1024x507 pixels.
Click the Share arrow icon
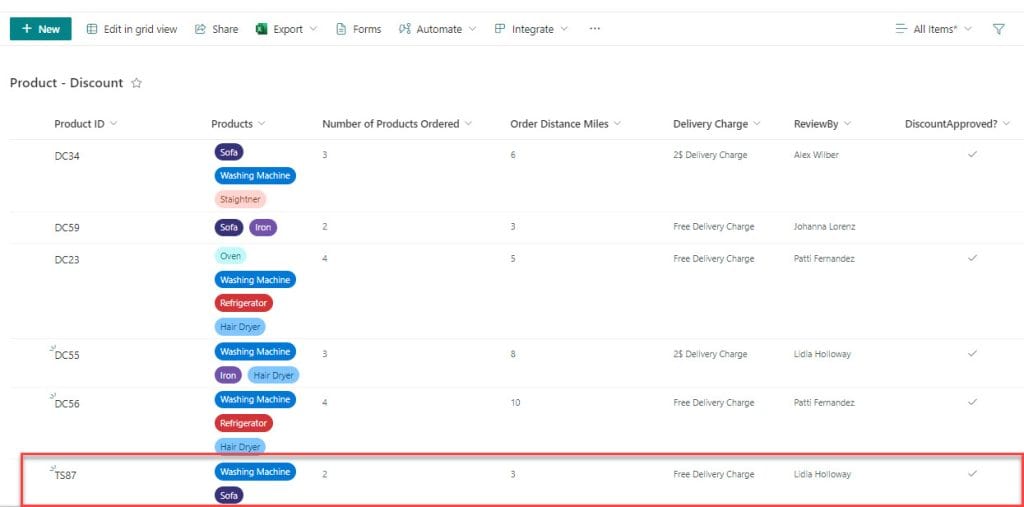[x=200, y=29]
